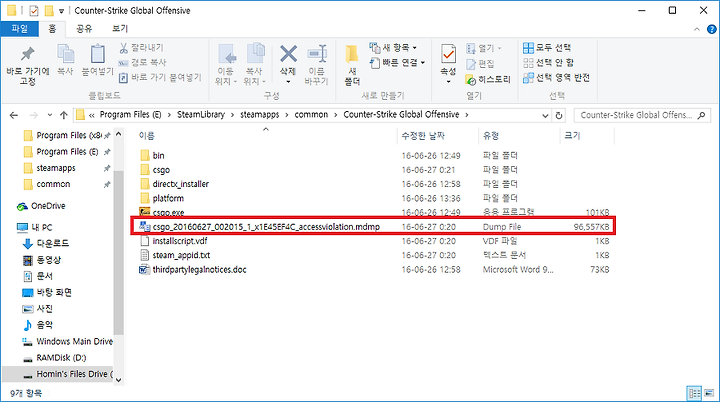Open the File (파일) ribbon tab
This screenshot has width=720, height=402.
click(19, 29)
